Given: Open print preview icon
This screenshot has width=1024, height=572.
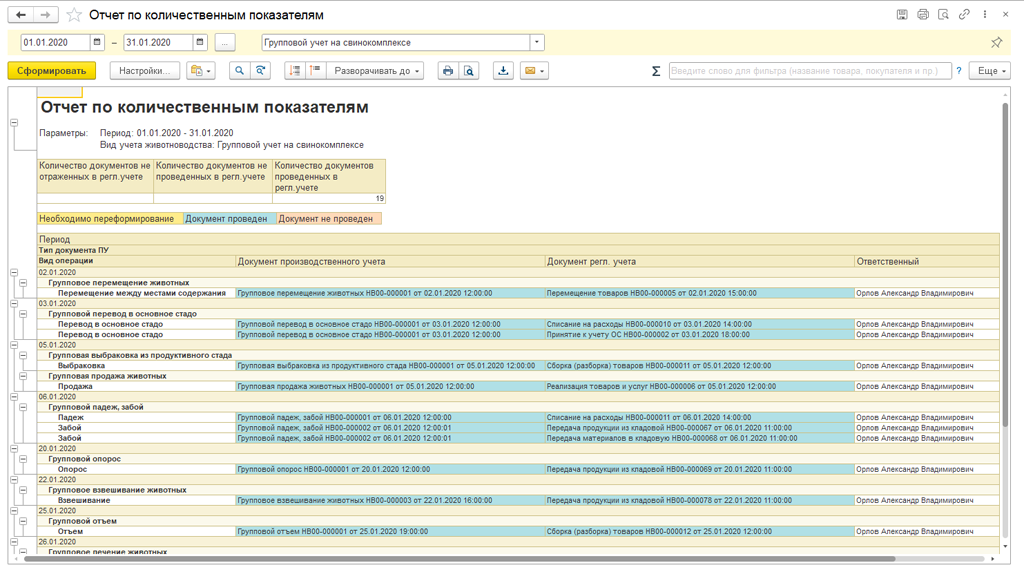Looking at the screenshot, I should tap(469, 71).
